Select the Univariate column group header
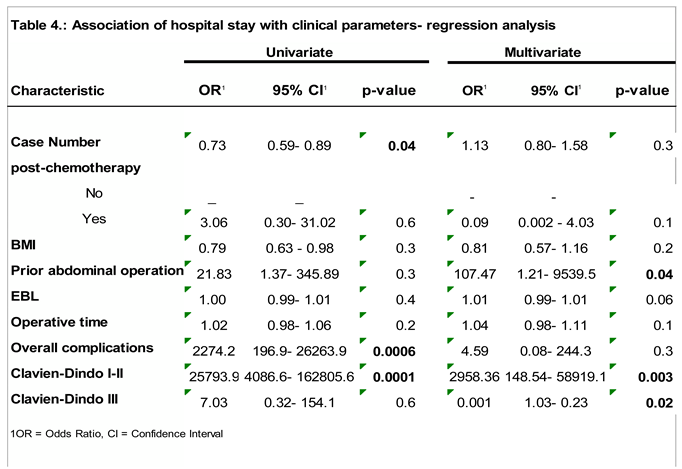This screenshot has height=469, width=682. (x=298, y=50)
